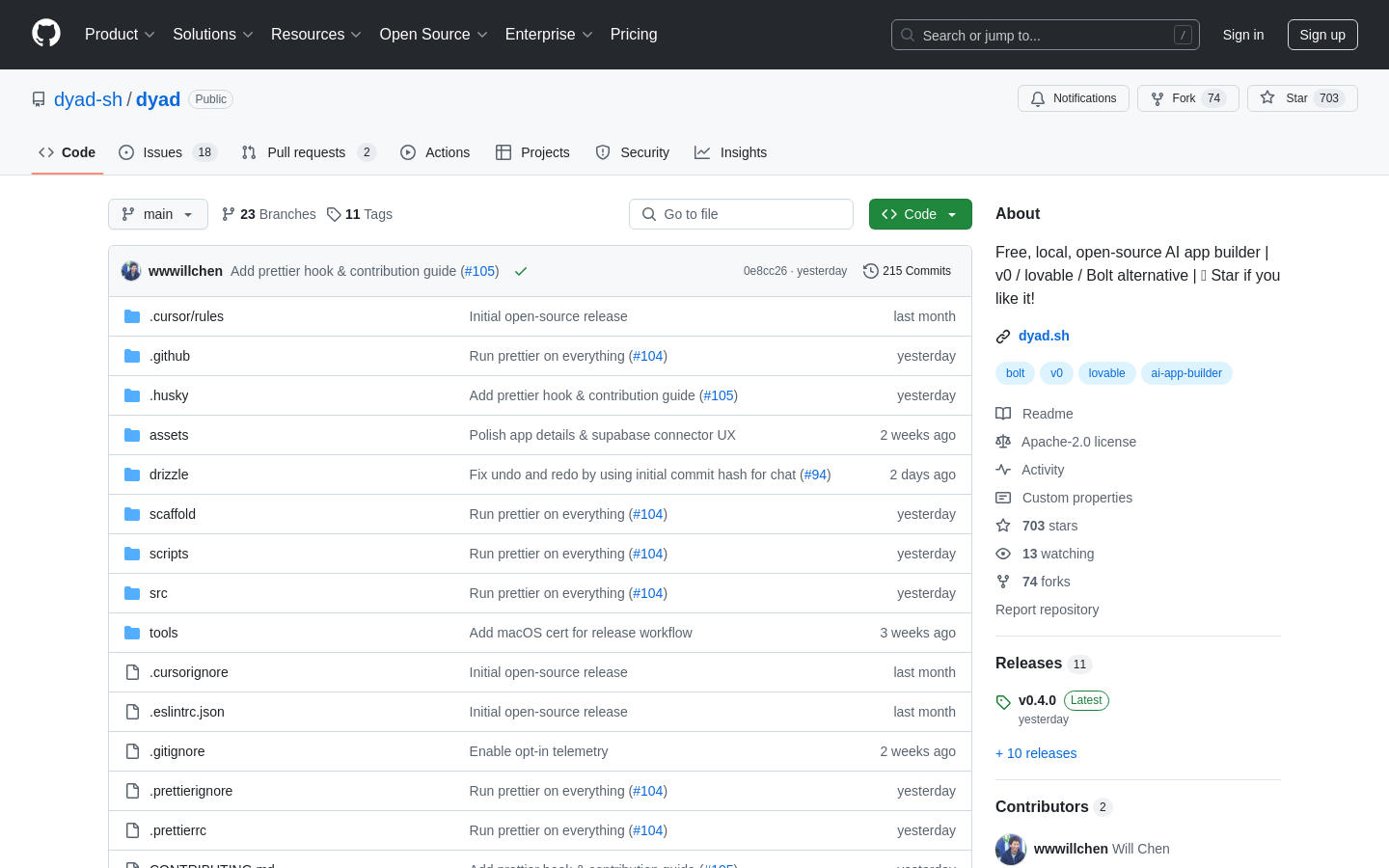The width and height of the screenshot is (1389, 868).
Task: Click the Sign in link
Action: click(x=1243, y=35)
